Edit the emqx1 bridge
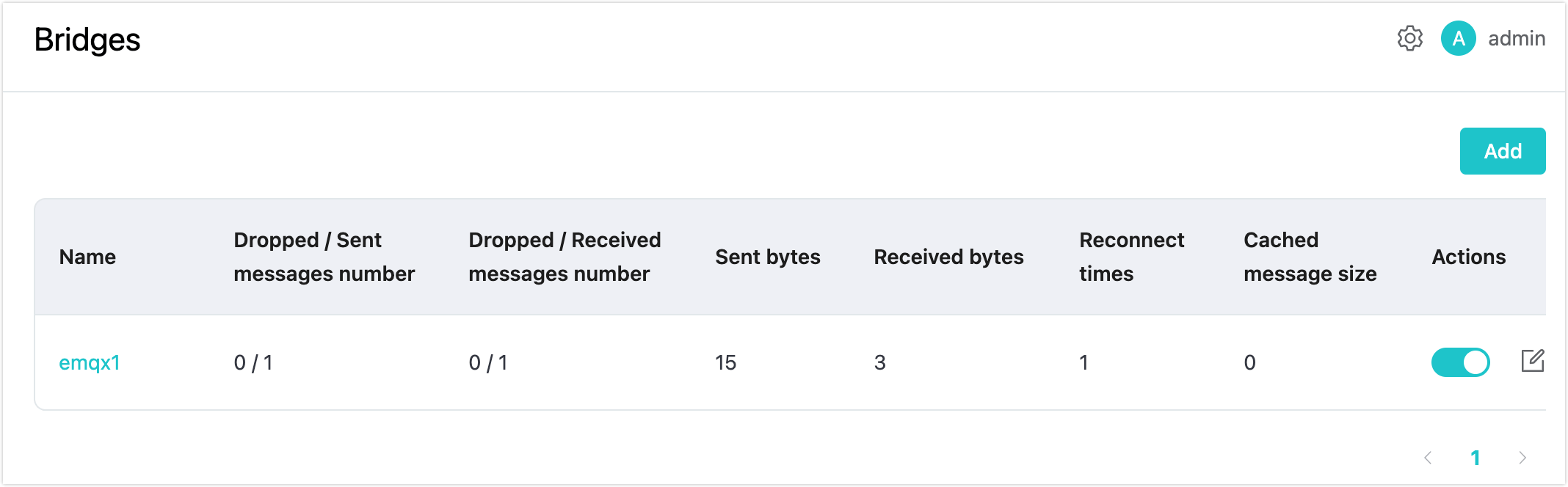Image resolution: width=1568 pixels, height=487 pixels. point(1533,361)
